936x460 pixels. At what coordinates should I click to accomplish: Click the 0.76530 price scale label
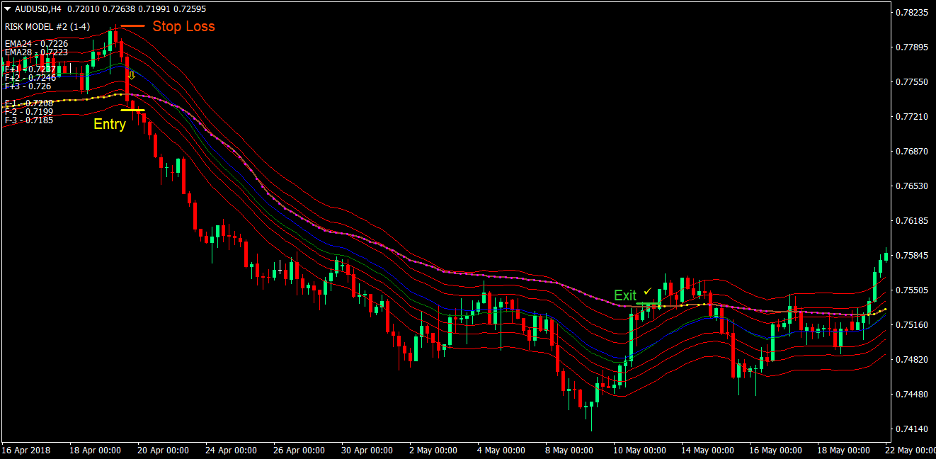click(913, 186)
